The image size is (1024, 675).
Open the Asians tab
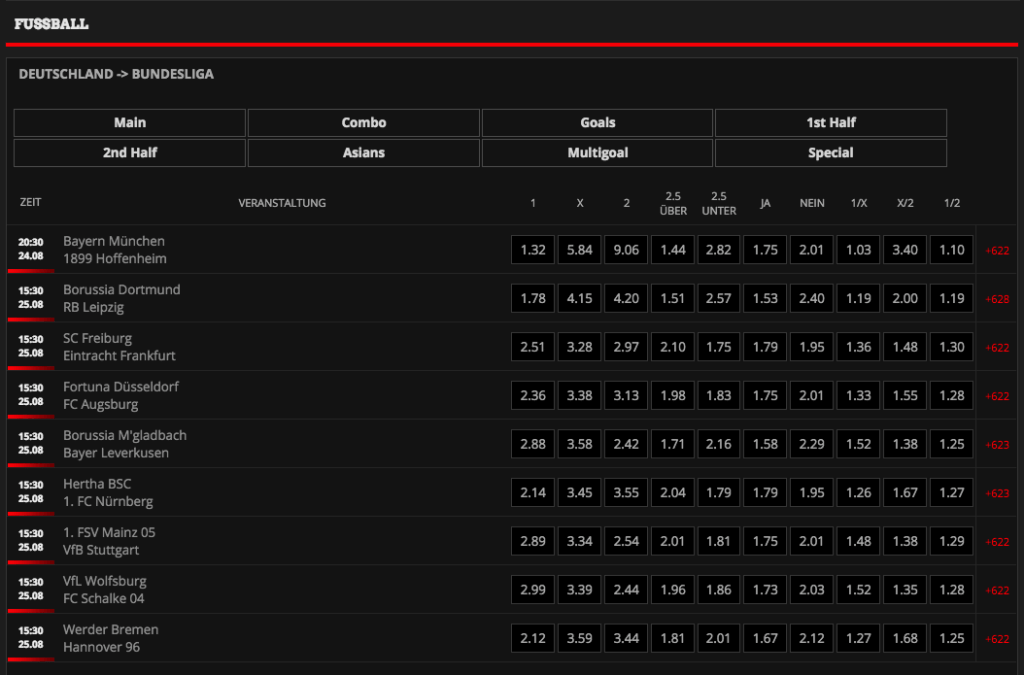click(364, 153)
